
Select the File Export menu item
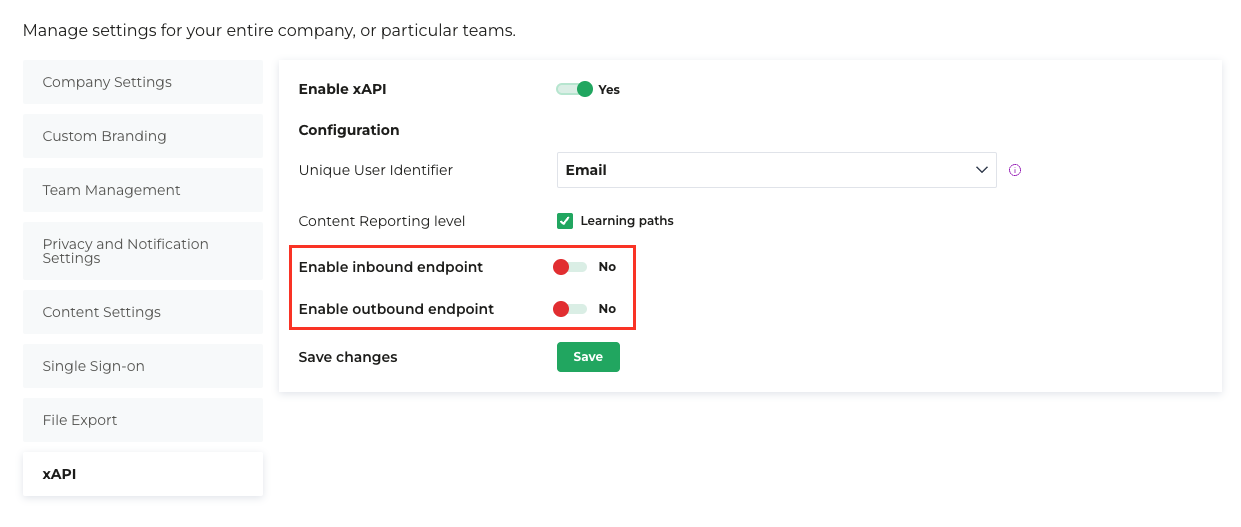(x=143, y=420)
